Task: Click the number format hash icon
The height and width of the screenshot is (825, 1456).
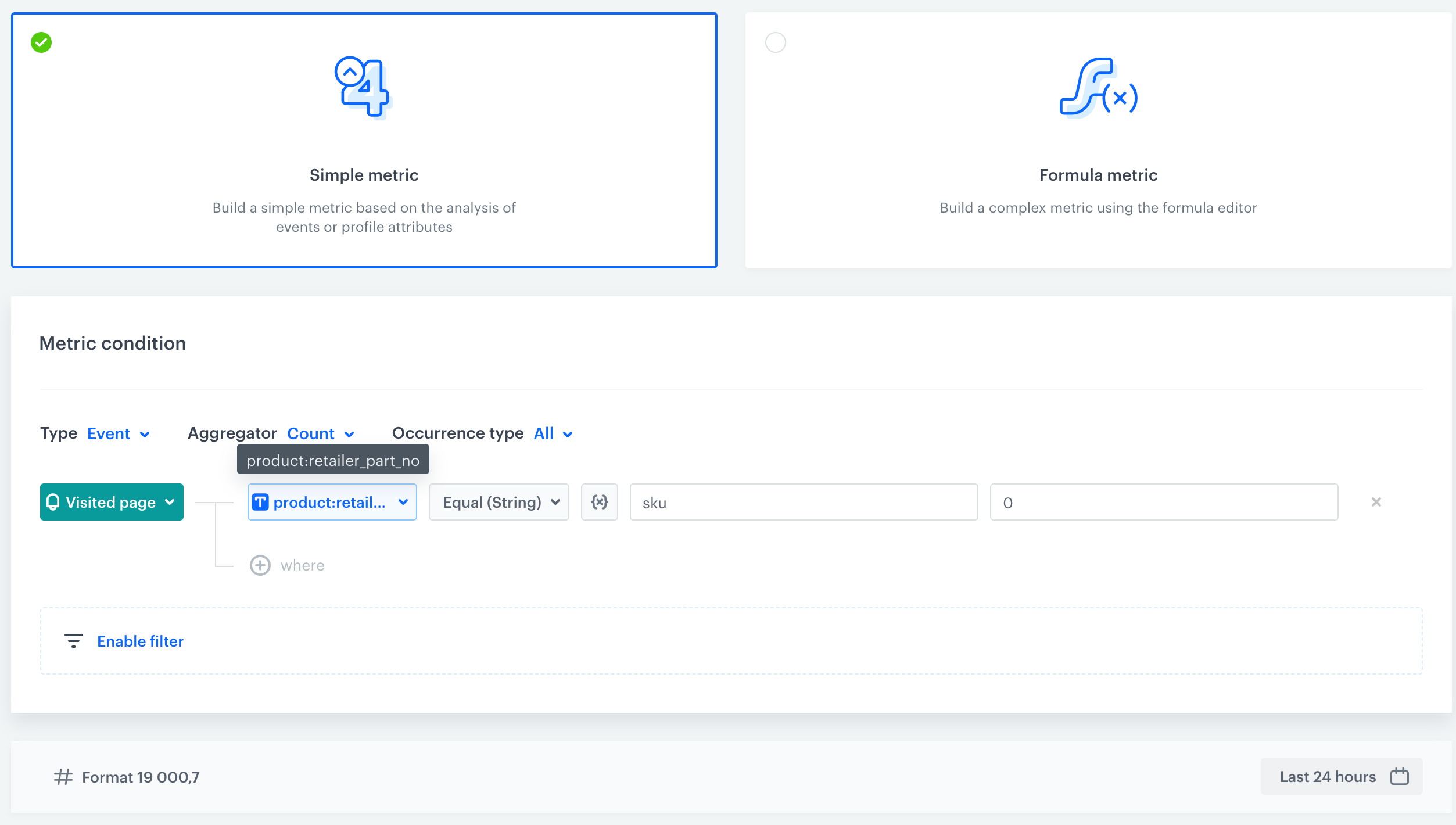Action: [x=62, y=777]
